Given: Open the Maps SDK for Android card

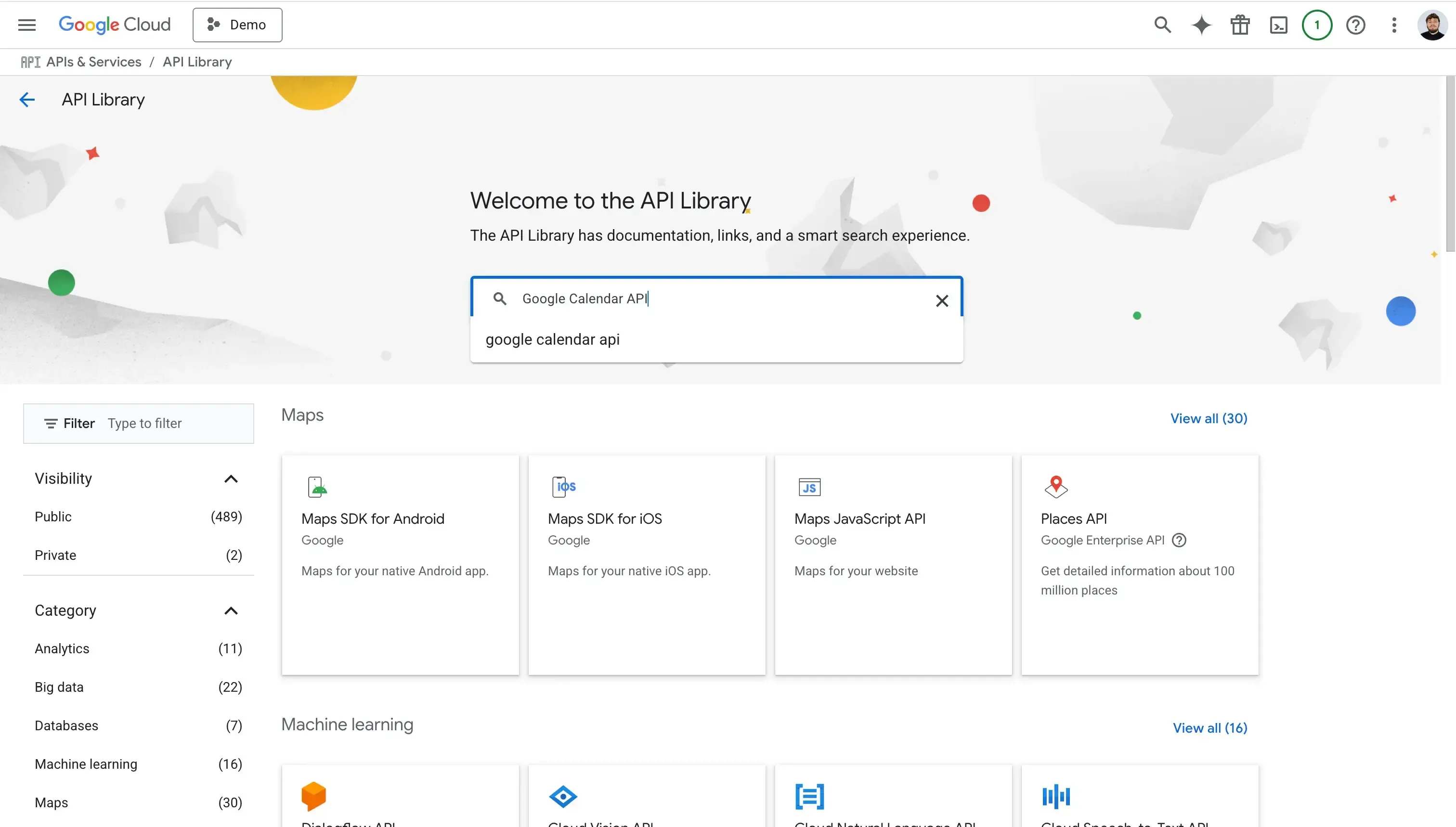Looking at the screenshot, I should [x=400, y=565].
